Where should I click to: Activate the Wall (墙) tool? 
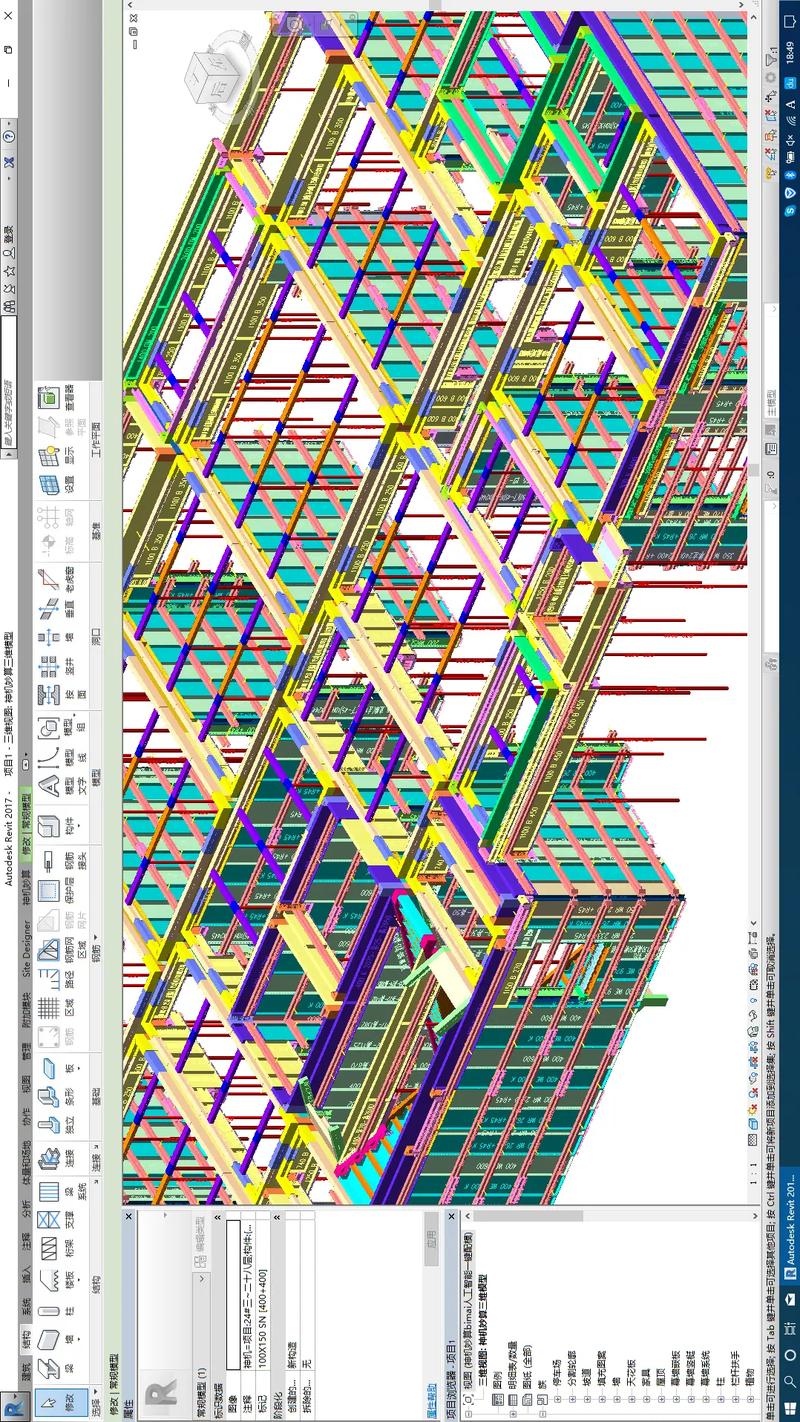coord(47,1338)
